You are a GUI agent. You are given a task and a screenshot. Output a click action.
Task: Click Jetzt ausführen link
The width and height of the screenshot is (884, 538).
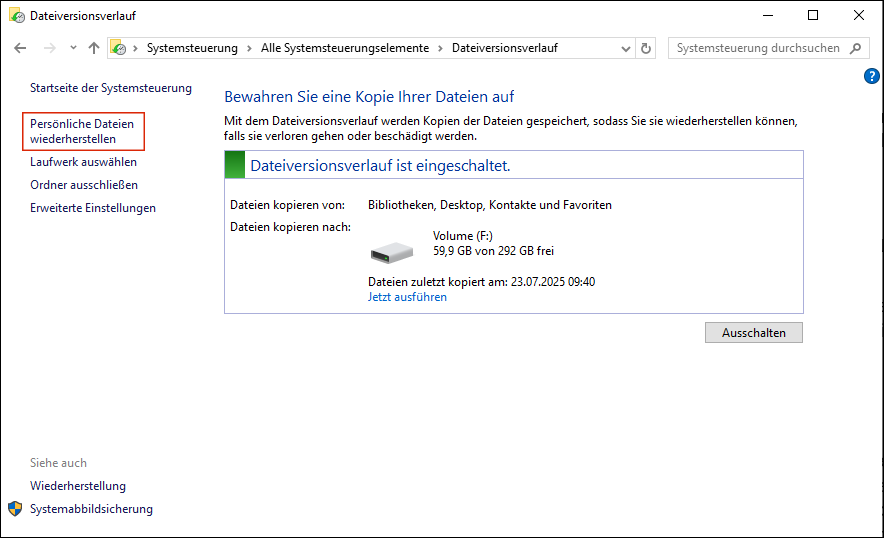(x=407, y=297)
